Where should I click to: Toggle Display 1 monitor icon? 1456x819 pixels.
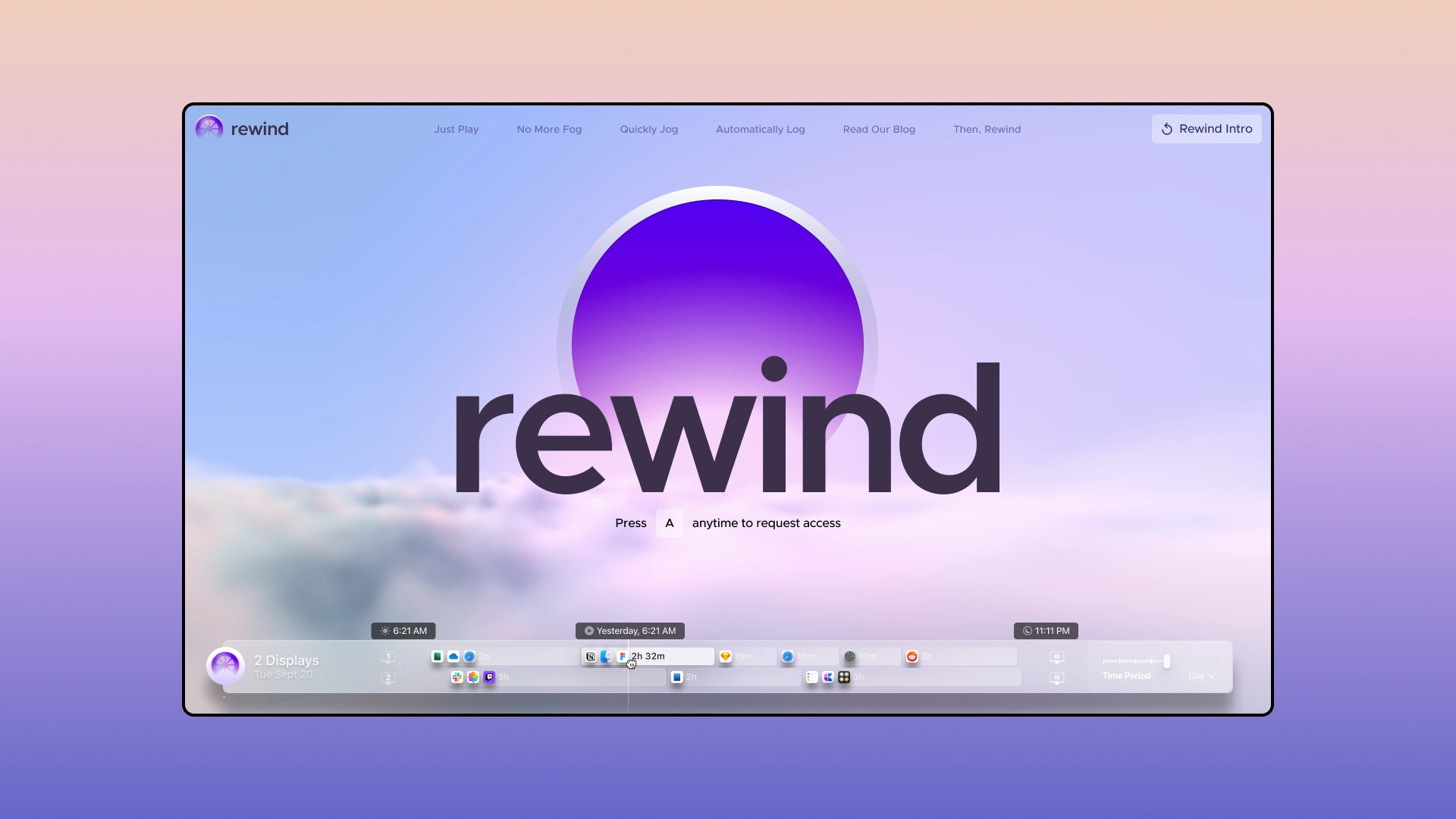[388, 657]
